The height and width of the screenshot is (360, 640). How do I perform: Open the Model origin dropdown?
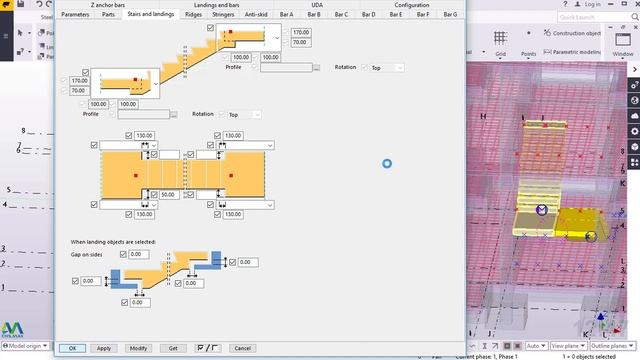tap(25, 346)
